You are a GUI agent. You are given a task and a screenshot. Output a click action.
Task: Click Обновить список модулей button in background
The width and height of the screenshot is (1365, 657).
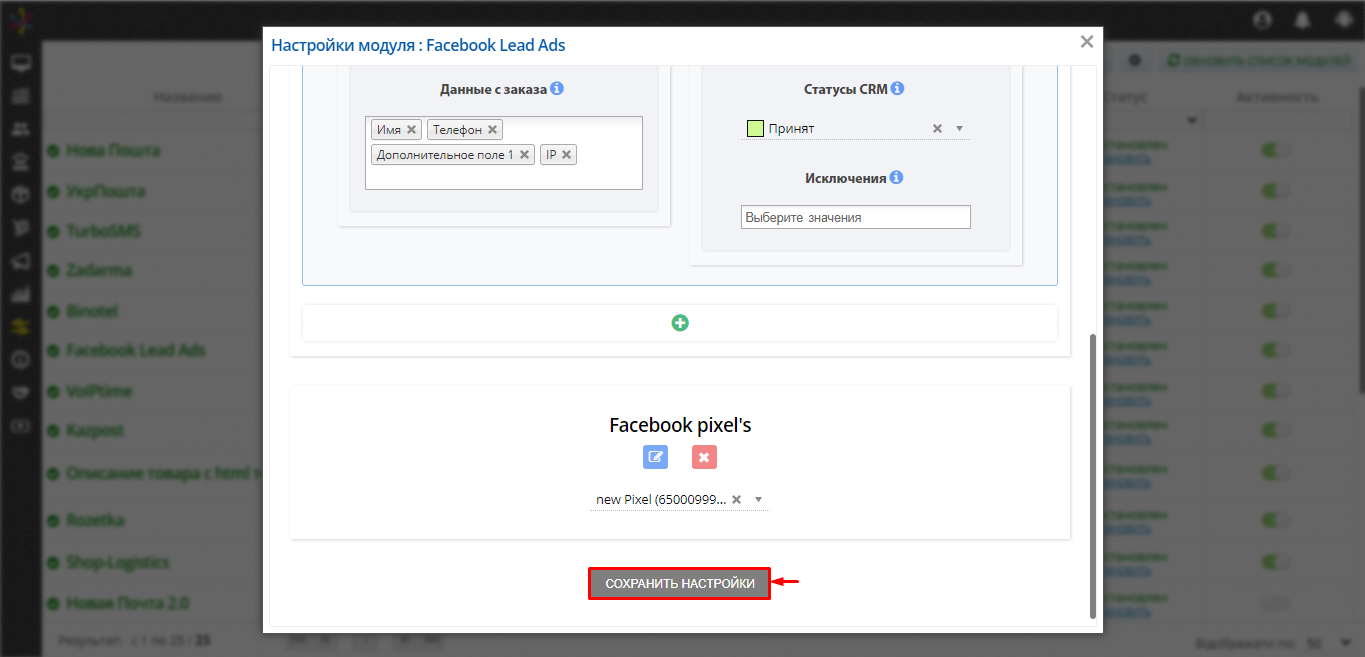(x=1259, y=60)
